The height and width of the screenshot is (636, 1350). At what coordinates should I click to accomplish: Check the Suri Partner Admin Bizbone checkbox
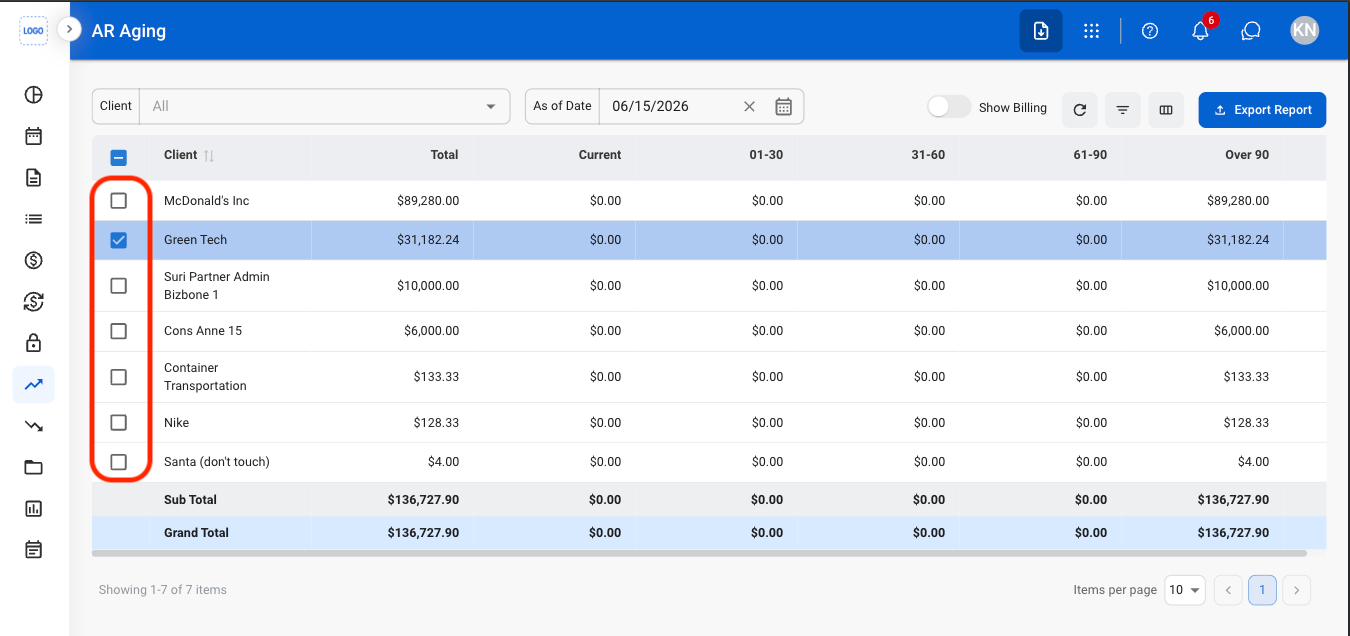118,286
